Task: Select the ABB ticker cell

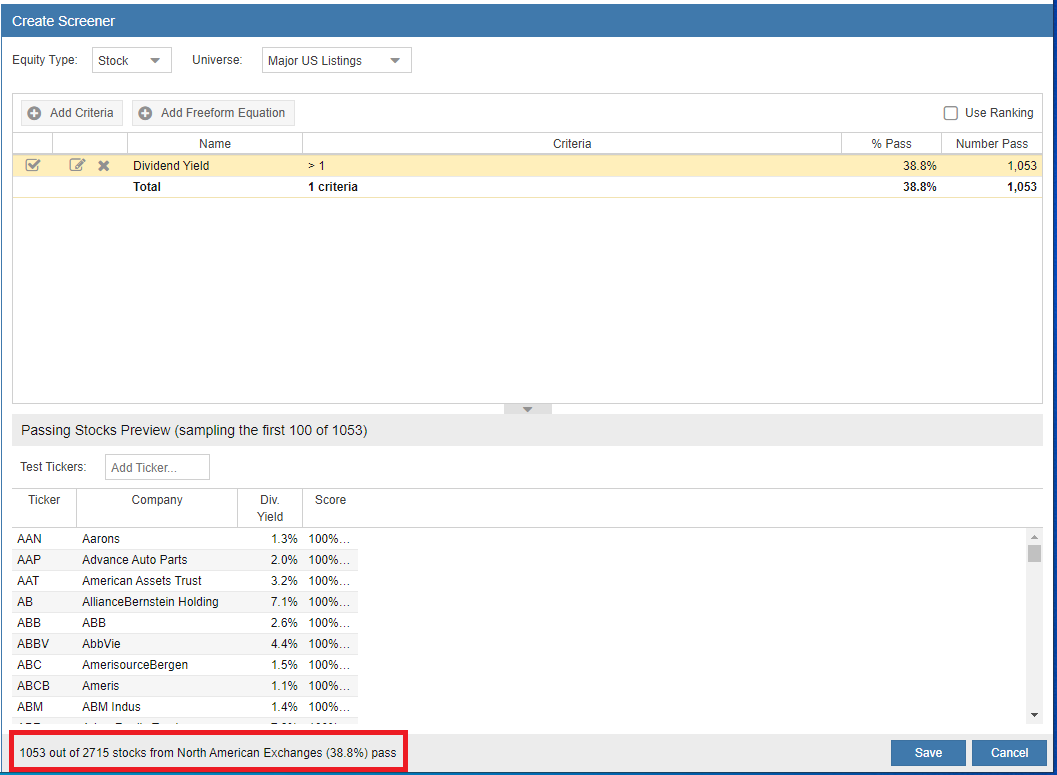Action: 29,623
